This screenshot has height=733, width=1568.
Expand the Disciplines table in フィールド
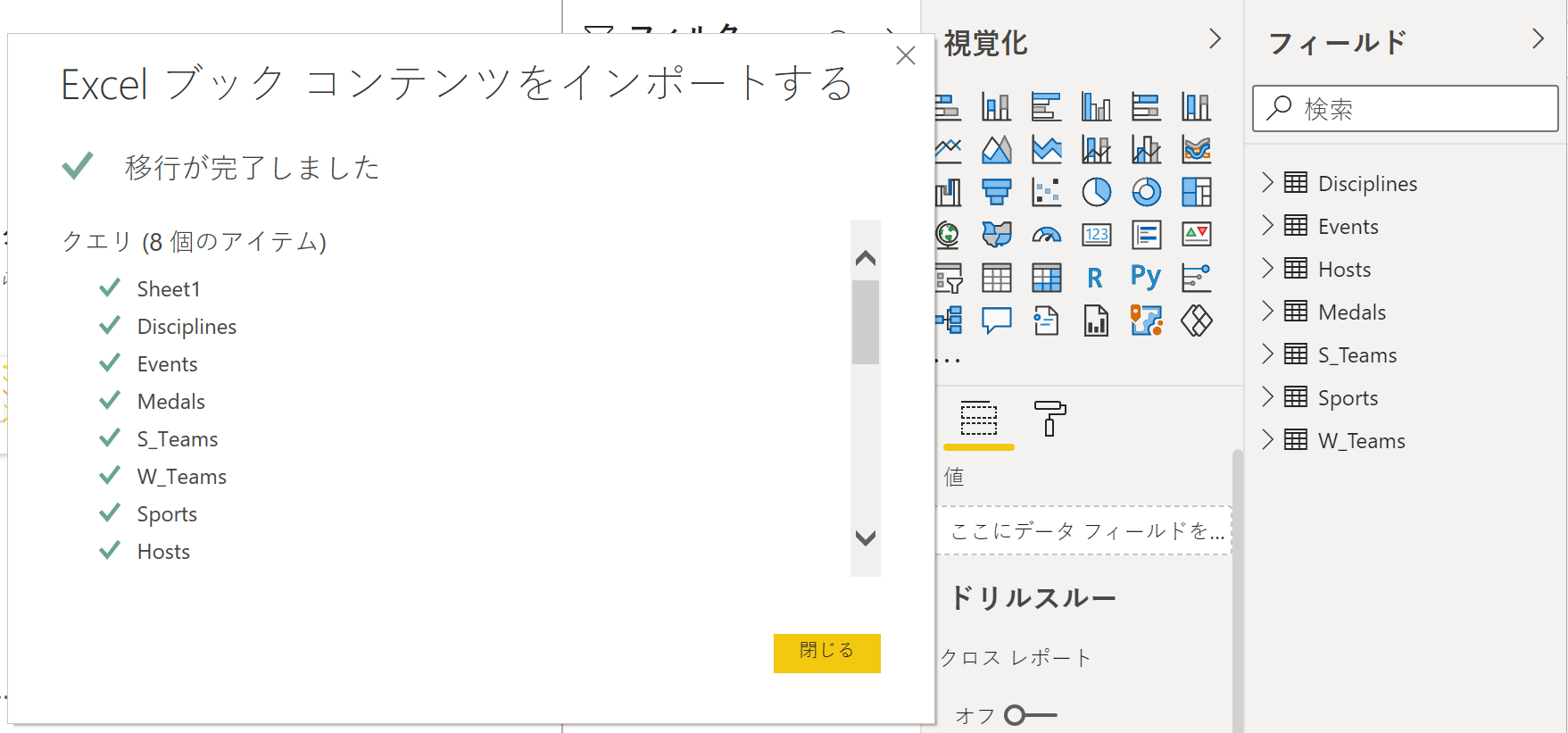(1267, 183)
